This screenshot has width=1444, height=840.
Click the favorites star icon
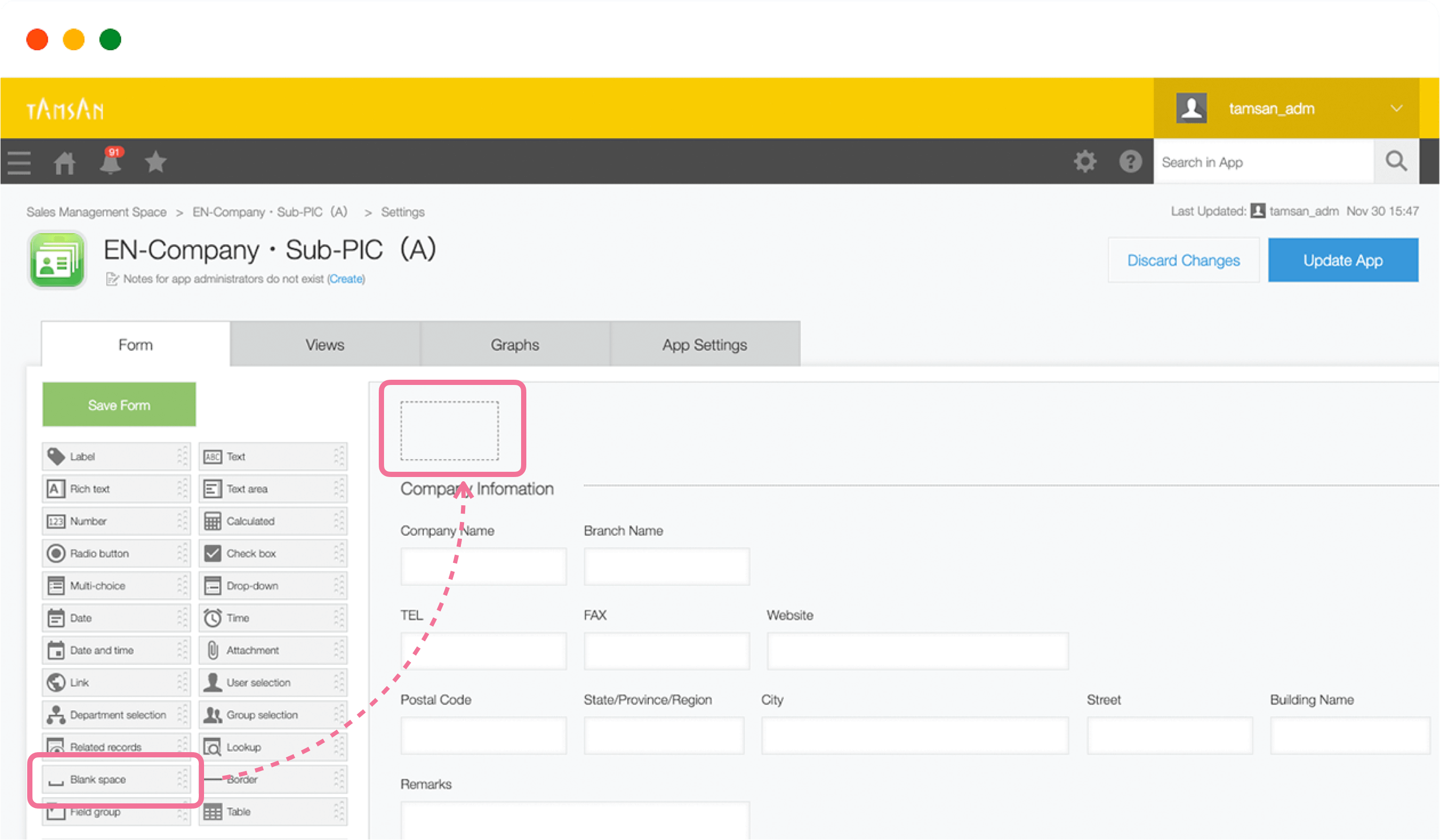[155, 162]
